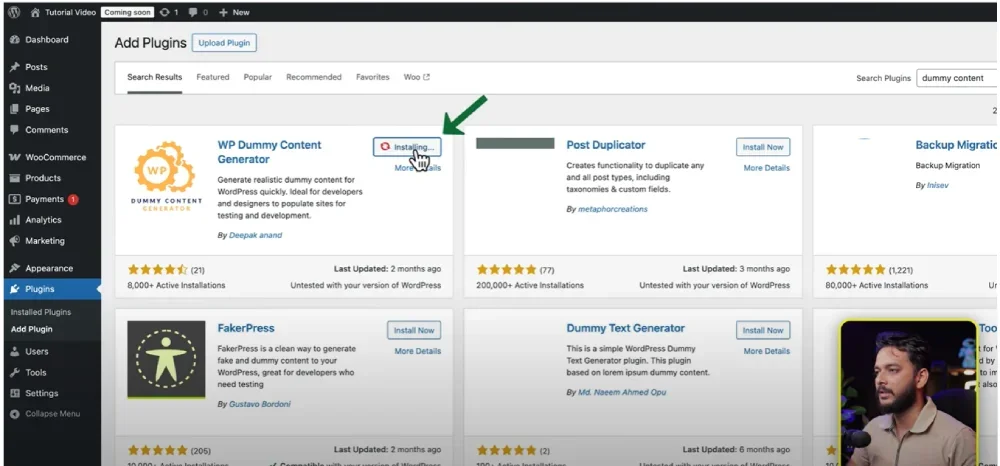
Task: Open author metaphorcreations link
Action: [612, 209]
